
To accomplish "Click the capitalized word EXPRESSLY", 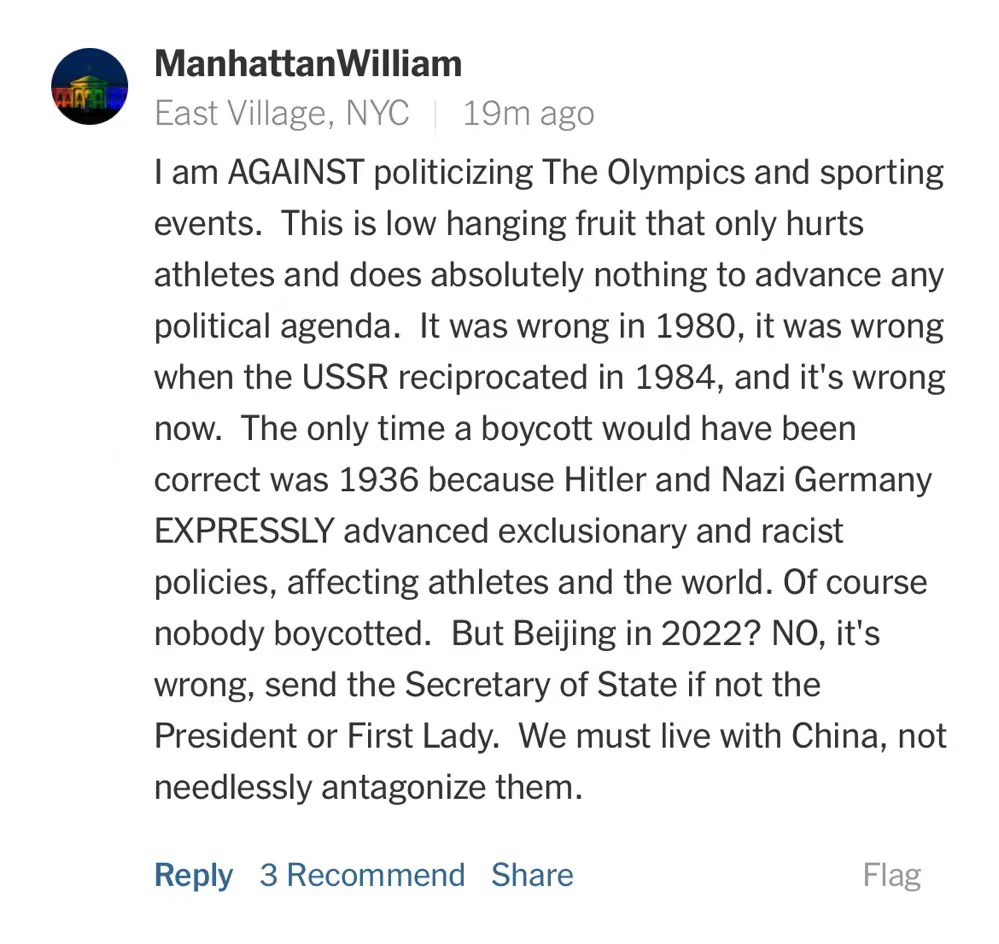I will point(243,531).
